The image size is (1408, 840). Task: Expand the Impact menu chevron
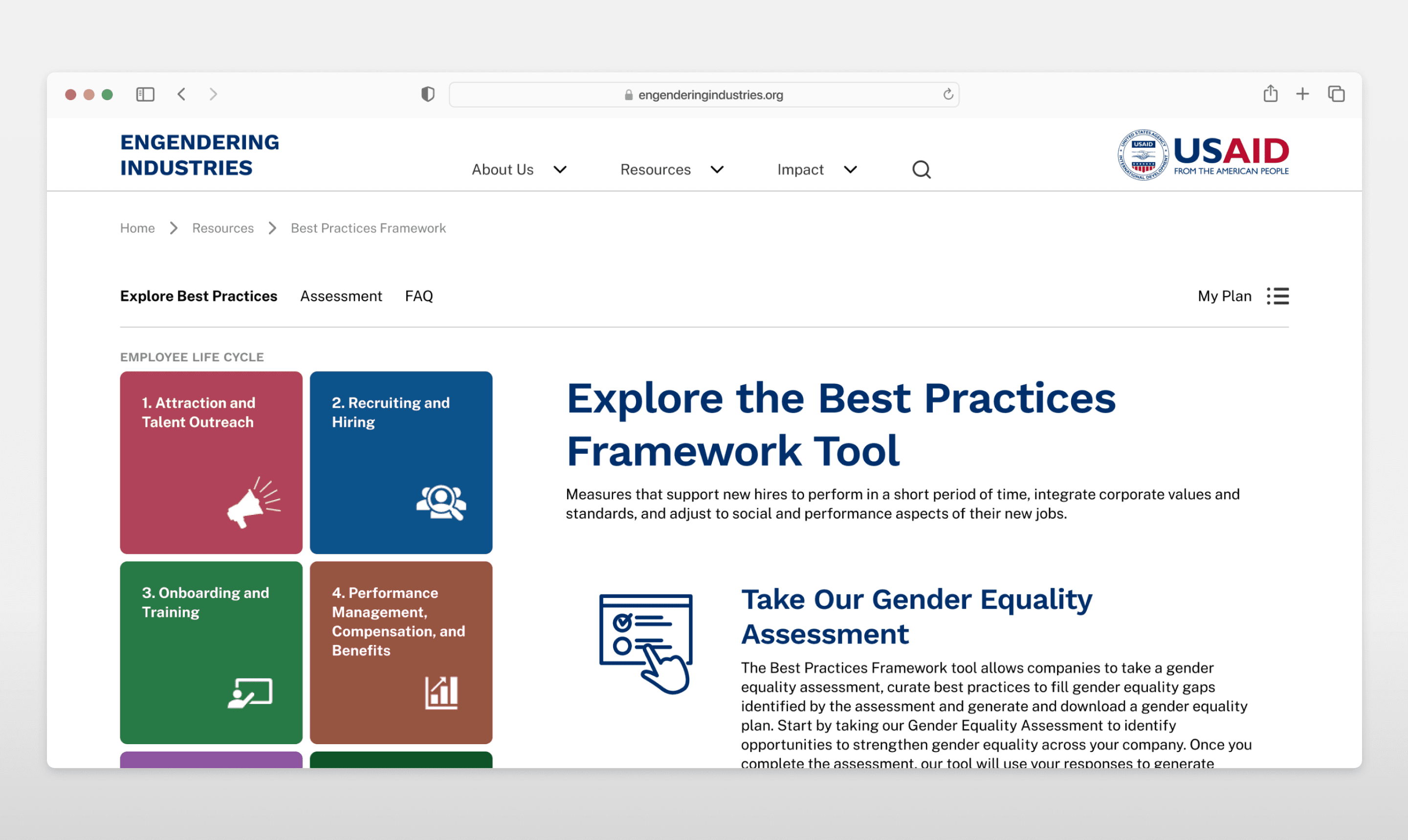tap(850, 169)
